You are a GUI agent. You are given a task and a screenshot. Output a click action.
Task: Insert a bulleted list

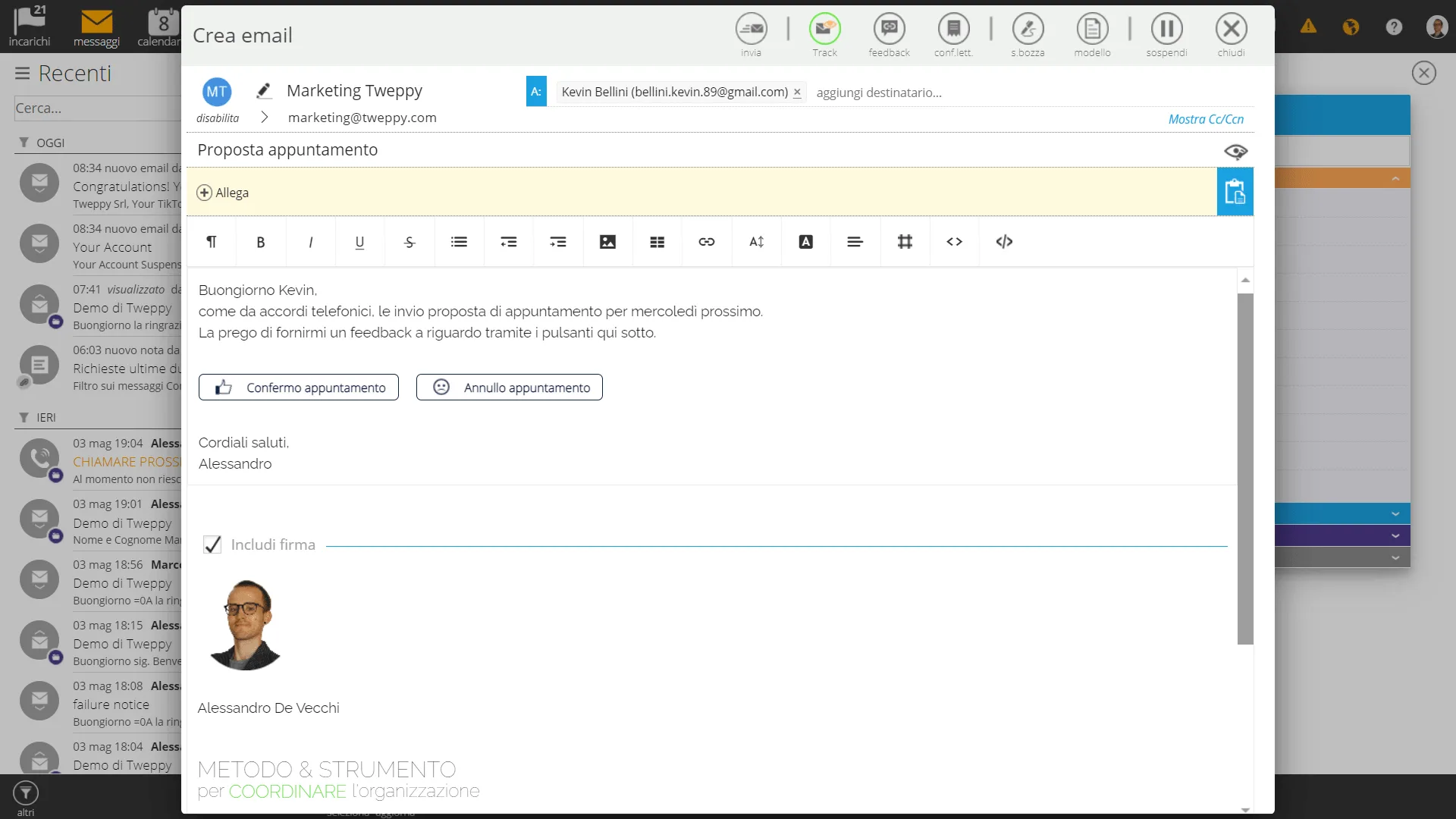(x=459, y=242)
